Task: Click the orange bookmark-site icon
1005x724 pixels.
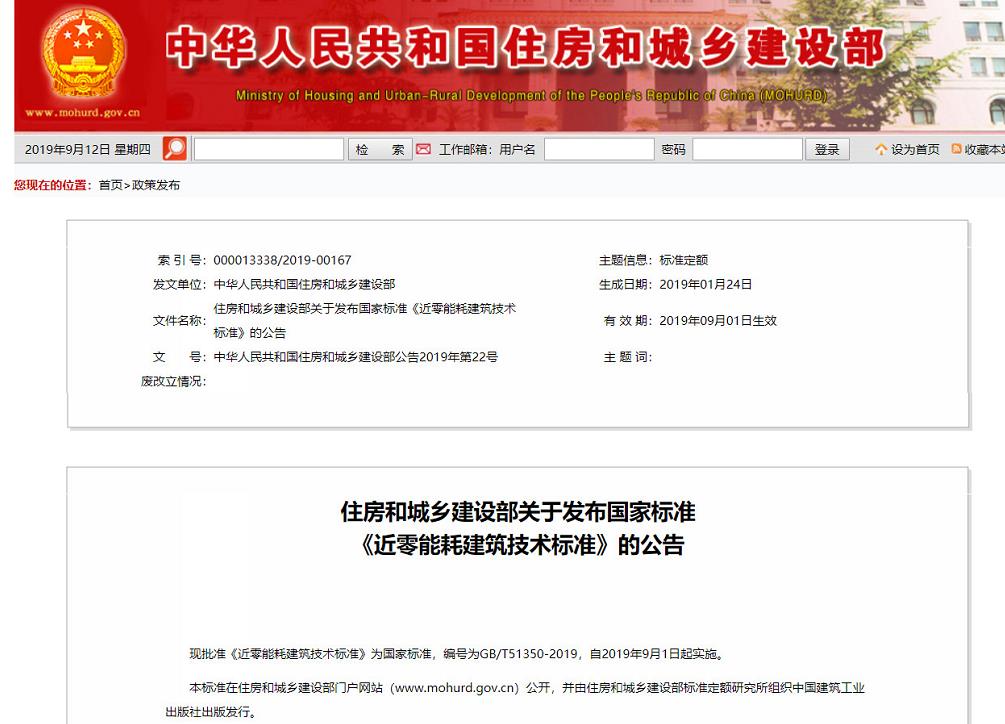Action: click(956, 150)
